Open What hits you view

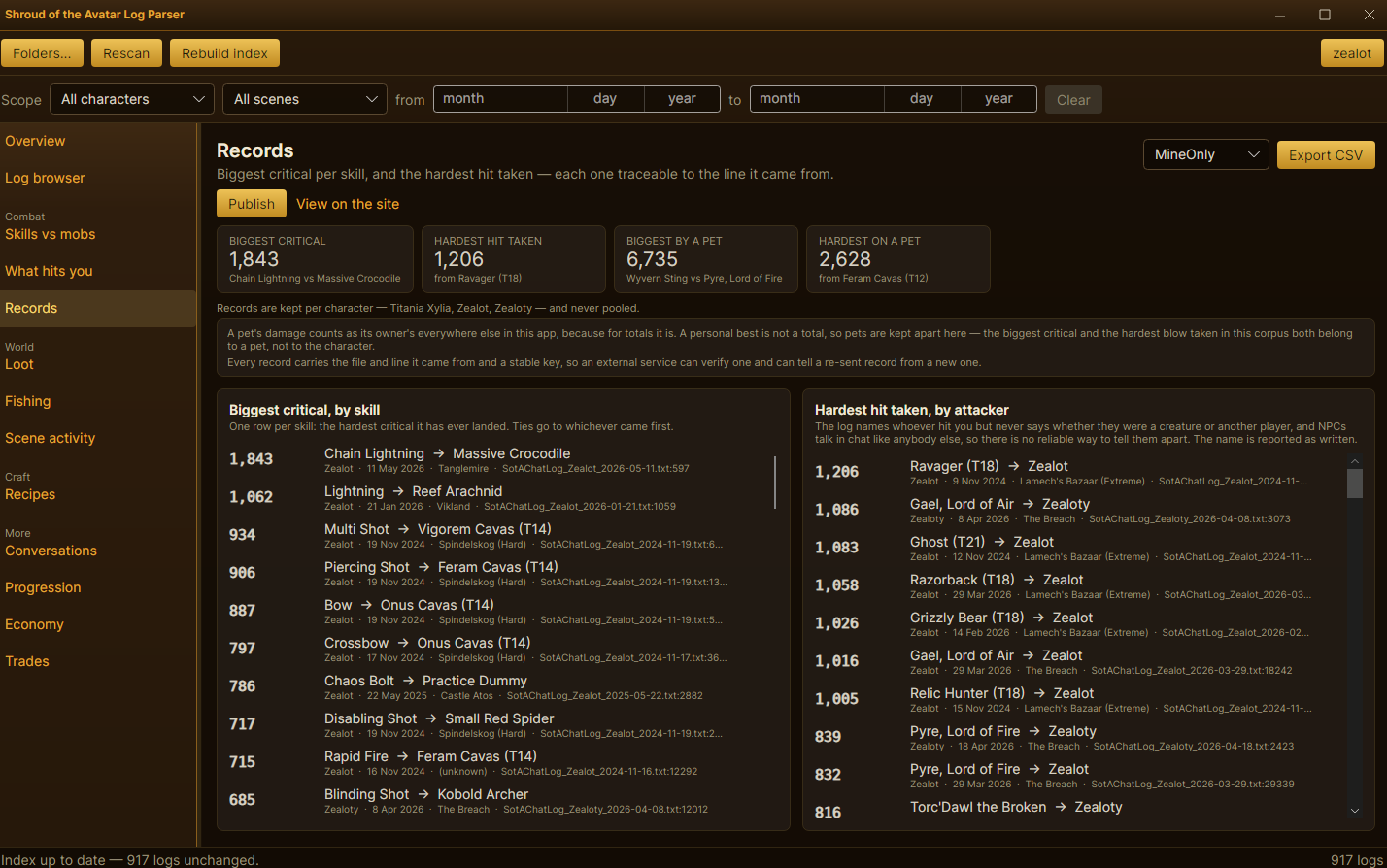[97, 271]
